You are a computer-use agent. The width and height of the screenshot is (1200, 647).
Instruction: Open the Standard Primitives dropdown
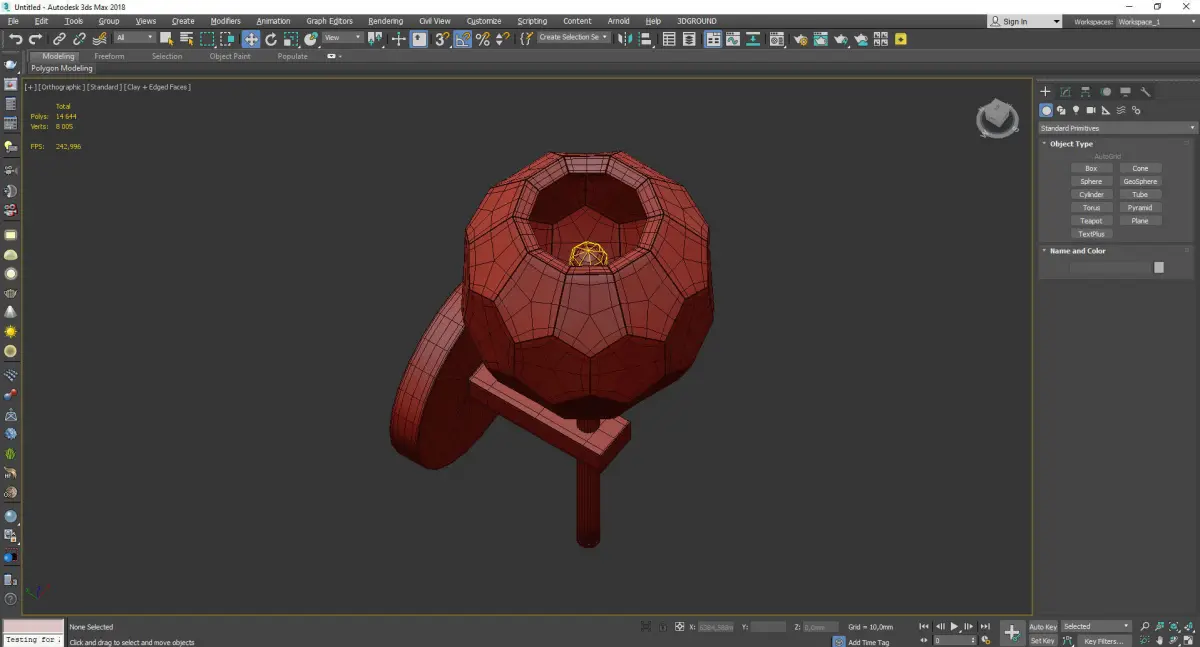click(1117, 128)
